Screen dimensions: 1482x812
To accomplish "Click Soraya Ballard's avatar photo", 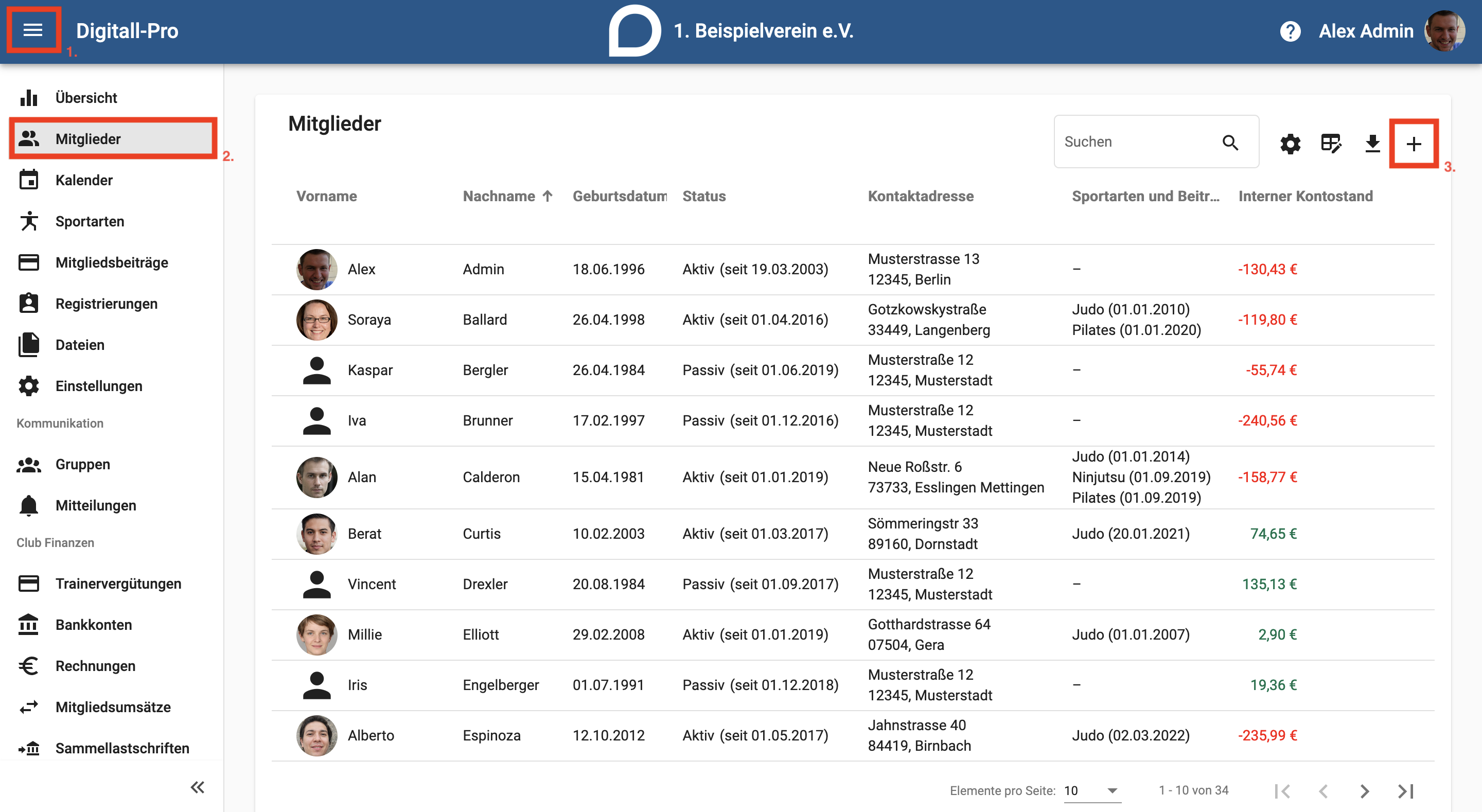I will pos(316,320).
